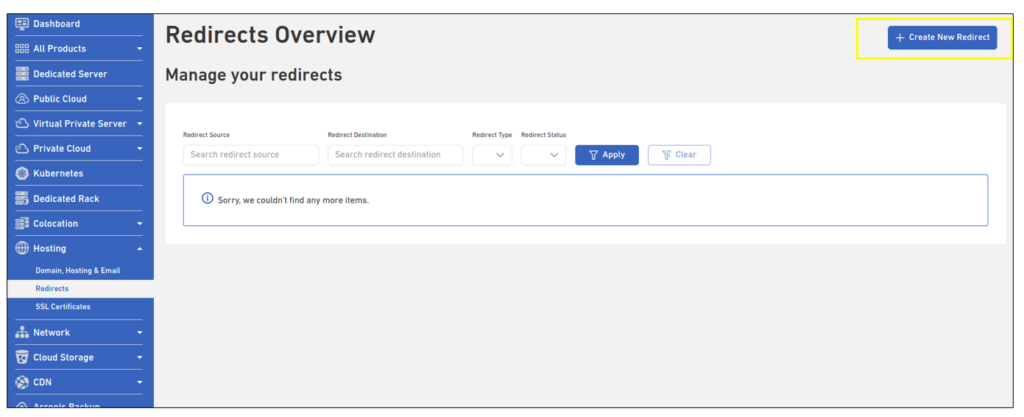Click the Public Cloud icon
Screen dimensions: 1024x417
click(22, 99)
